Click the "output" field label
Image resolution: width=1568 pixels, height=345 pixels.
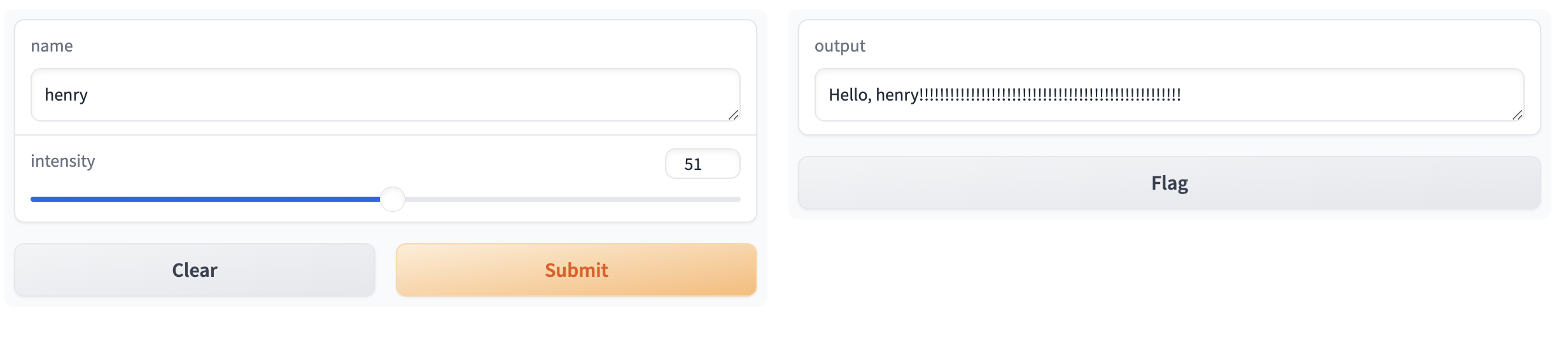[839, 46]
